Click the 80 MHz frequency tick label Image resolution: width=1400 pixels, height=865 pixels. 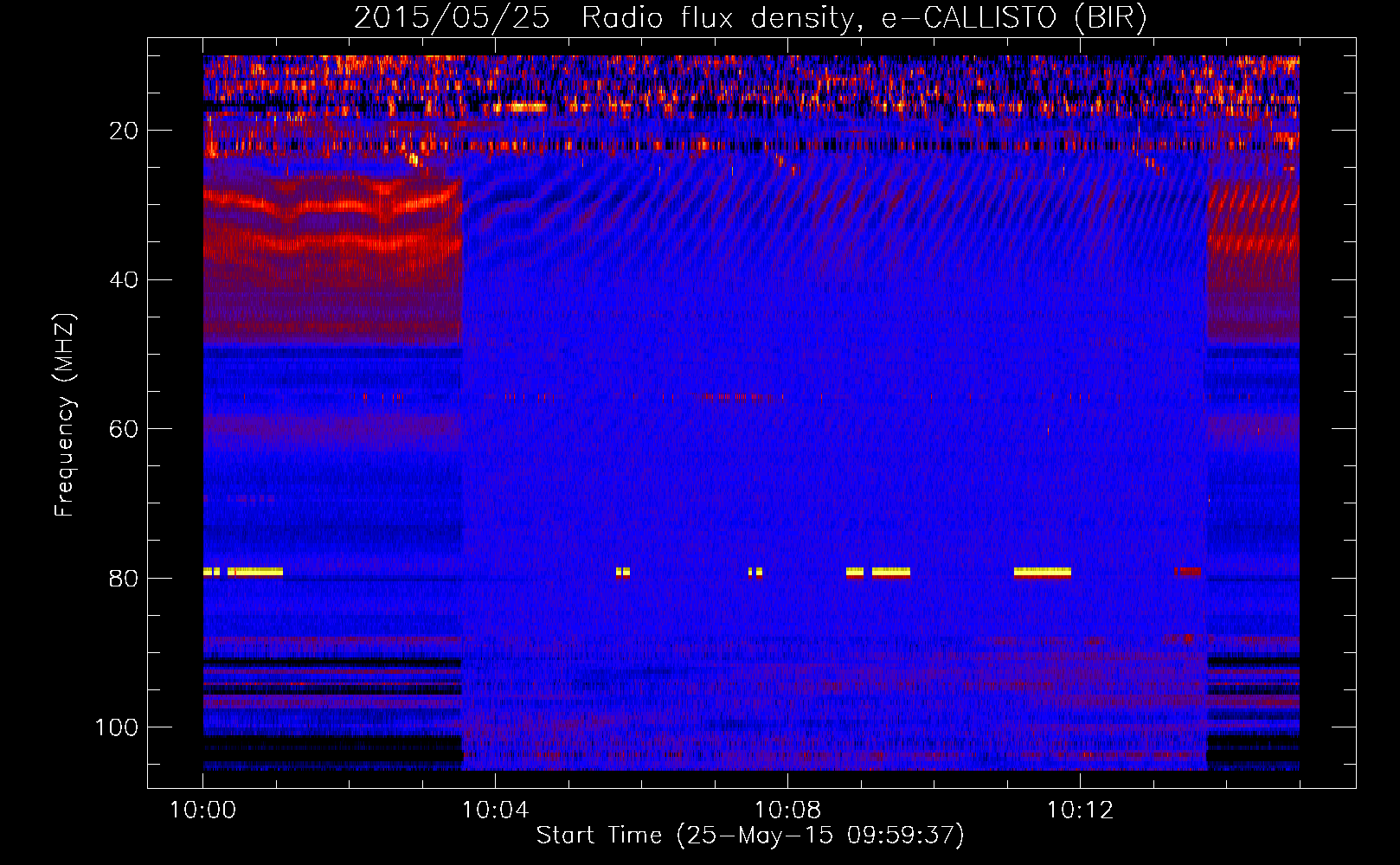click(124, 579)
